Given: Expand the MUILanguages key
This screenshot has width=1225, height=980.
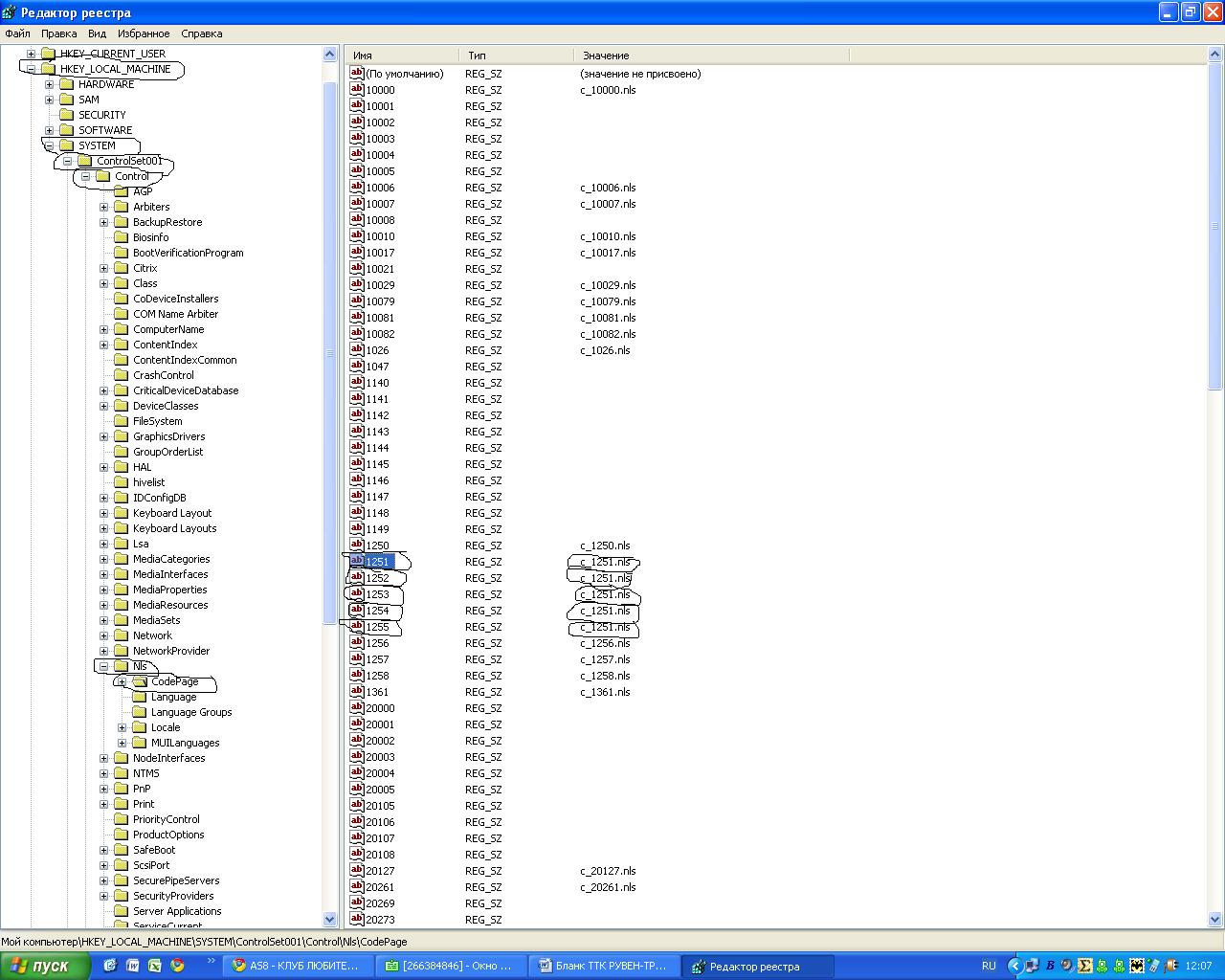Looking at the screenshot, I should tap(122, 743).
